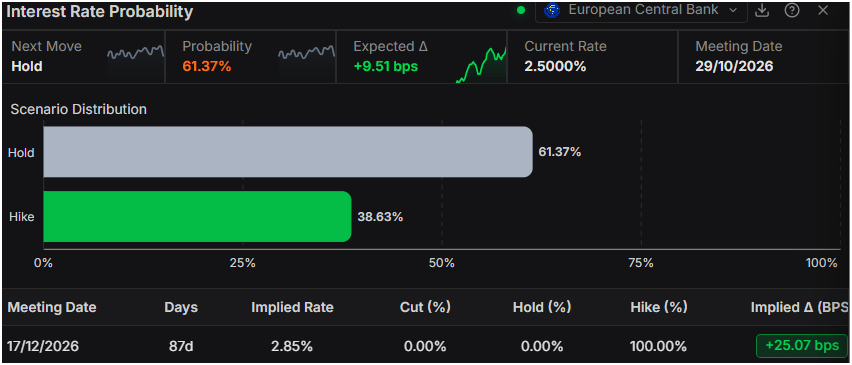This screenshot has height=365, width=852.
Task: Click the Cut (%) column header
Action: pos(425,307)
